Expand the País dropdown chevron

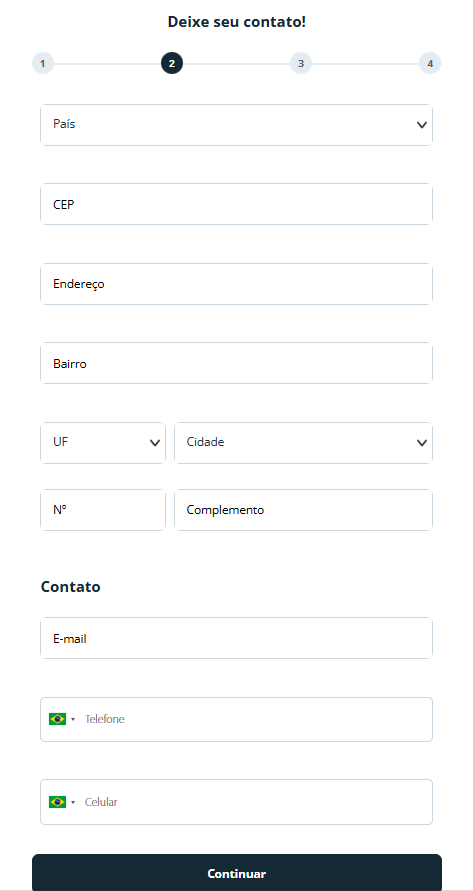point(421,124)
